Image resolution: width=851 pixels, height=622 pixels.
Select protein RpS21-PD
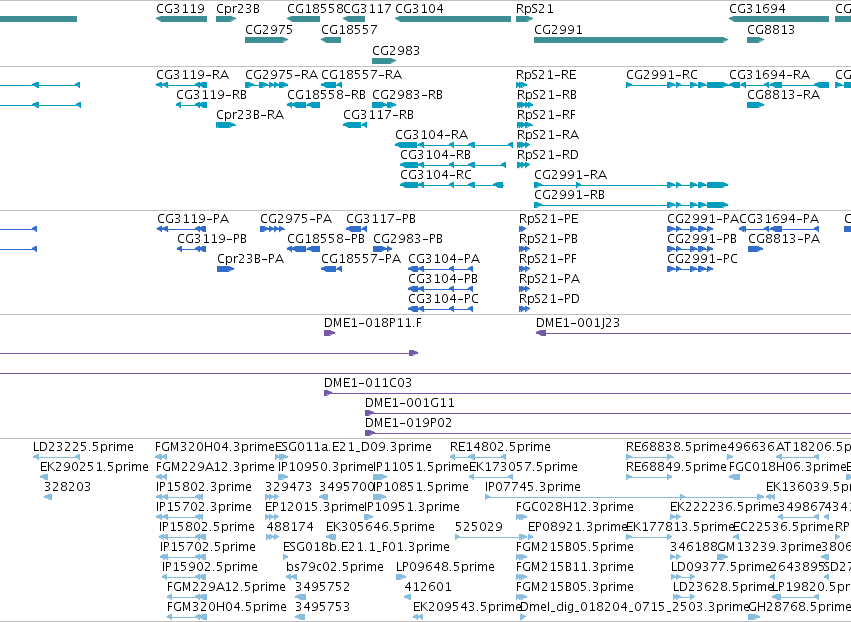(524, 309)
